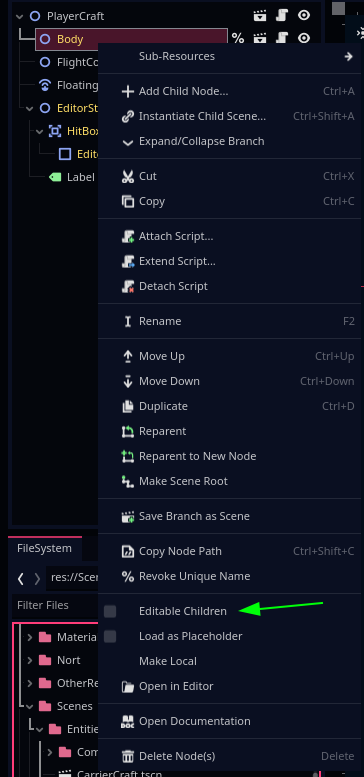Viewport: 364px width, 777px height.
Task: Toggle visibility eye of PlayerCraft node
Action: [x=304, y=16]
